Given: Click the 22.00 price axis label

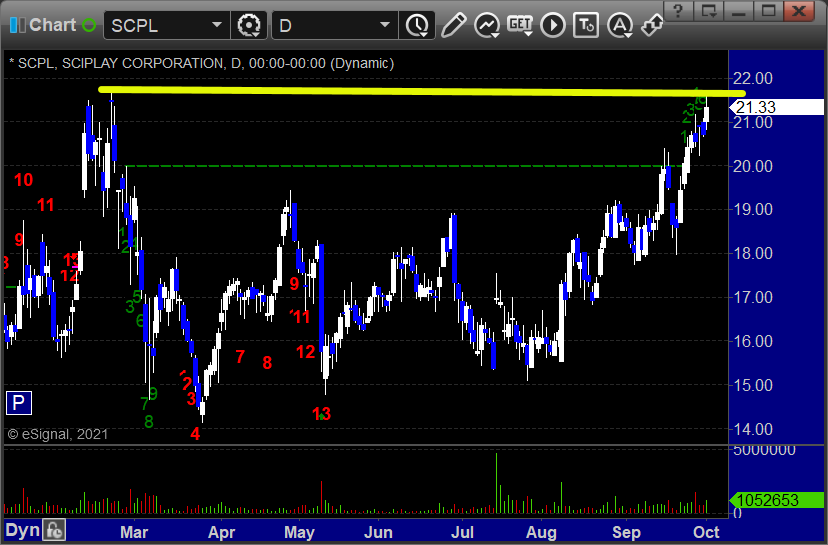Looking at the screenshot, I should pyautogui.click(x=752, y=78).
